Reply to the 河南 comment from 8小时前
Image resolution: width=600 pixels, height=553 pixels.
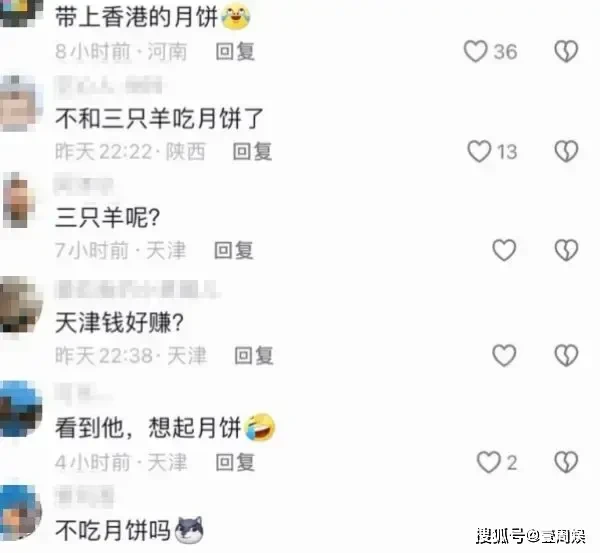click(x=235, y=51)
